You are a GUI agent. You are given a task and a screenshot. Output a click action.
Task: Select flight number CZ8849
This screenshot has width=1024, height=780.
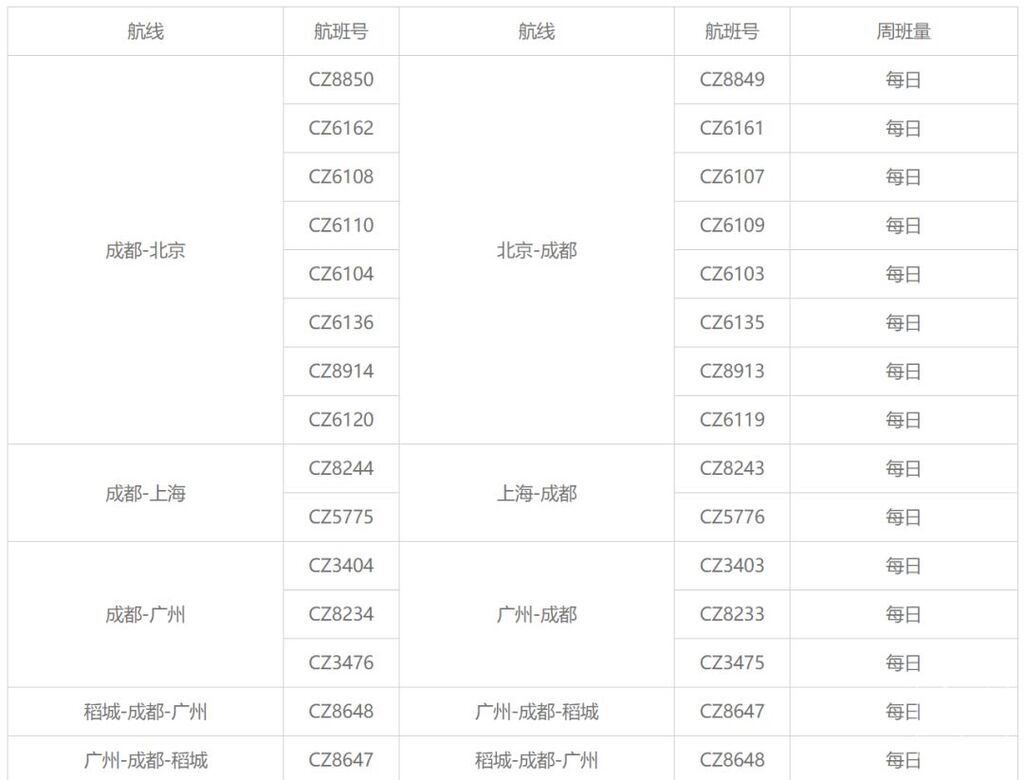732,80
